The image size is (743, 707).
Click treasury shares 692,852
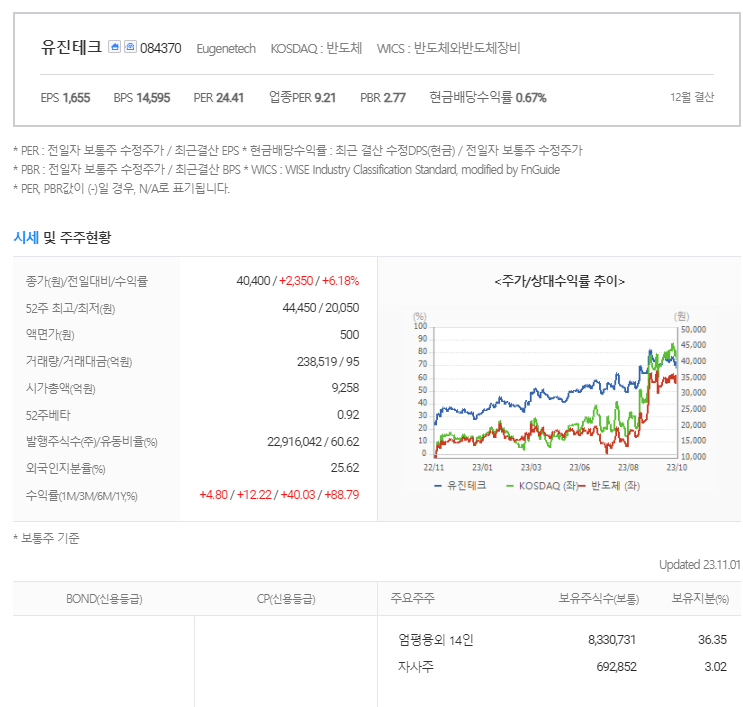(616, 667)
